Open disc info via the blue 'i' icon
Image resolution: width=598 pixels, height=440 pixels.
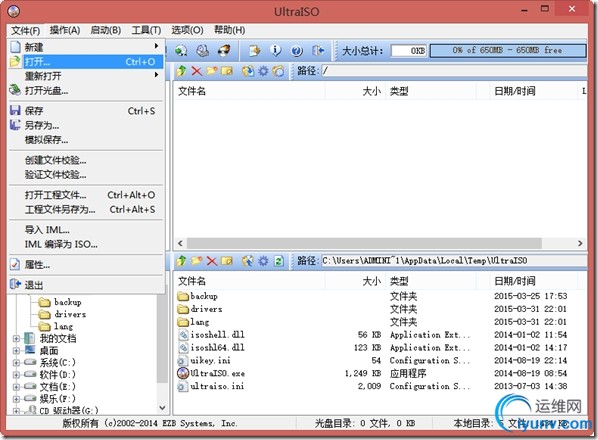tap(276, 50)
